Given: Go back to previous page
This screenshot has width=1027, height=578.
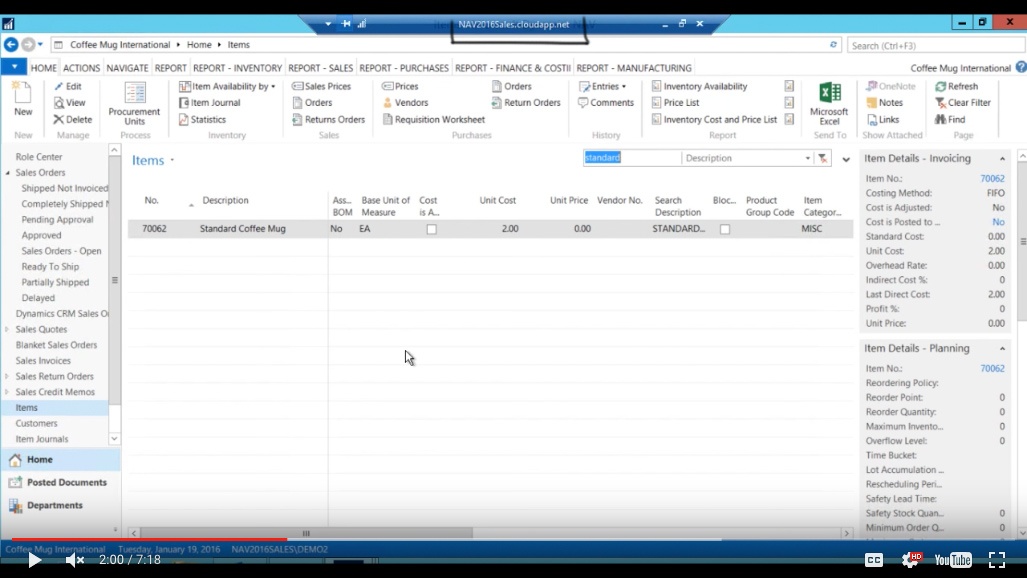Looking at the screenshot, I should (x=11, y=45).
